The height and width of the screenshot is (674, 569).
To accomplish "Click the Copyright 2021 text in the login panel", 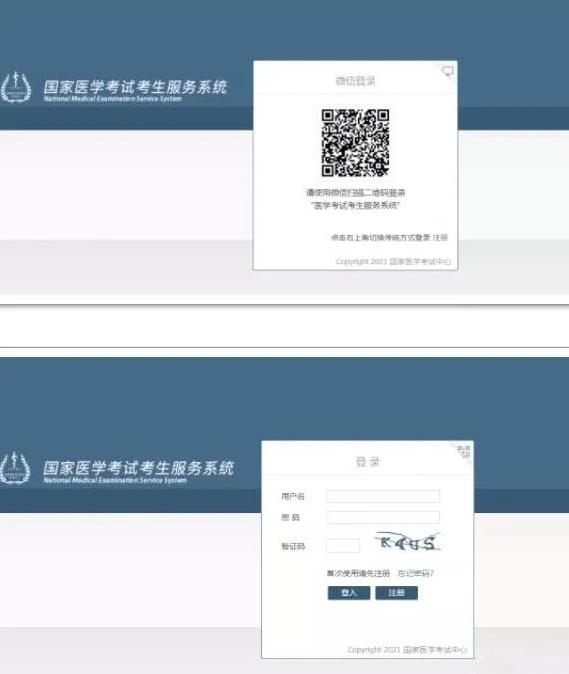I will 407,649.
